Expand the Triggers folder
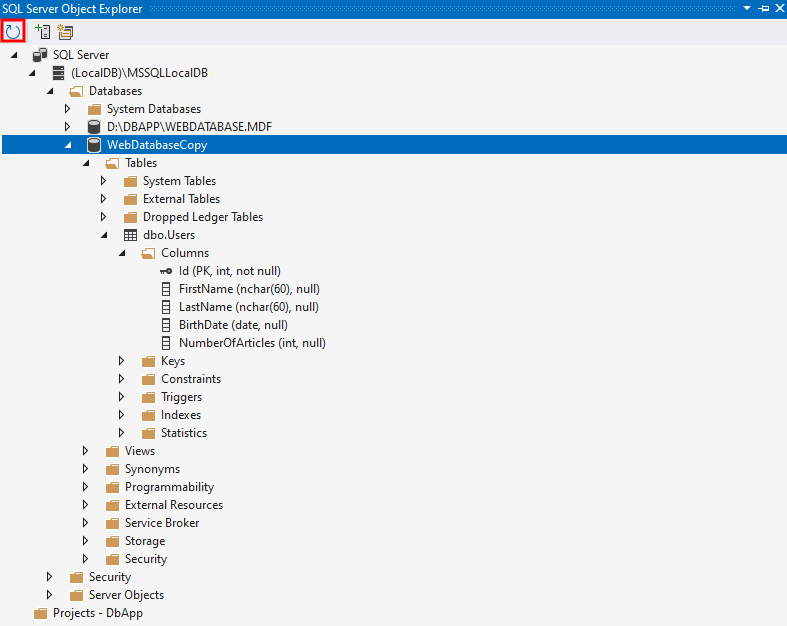The height and width of the screenshot is (626, 787). tap(121, 397)
